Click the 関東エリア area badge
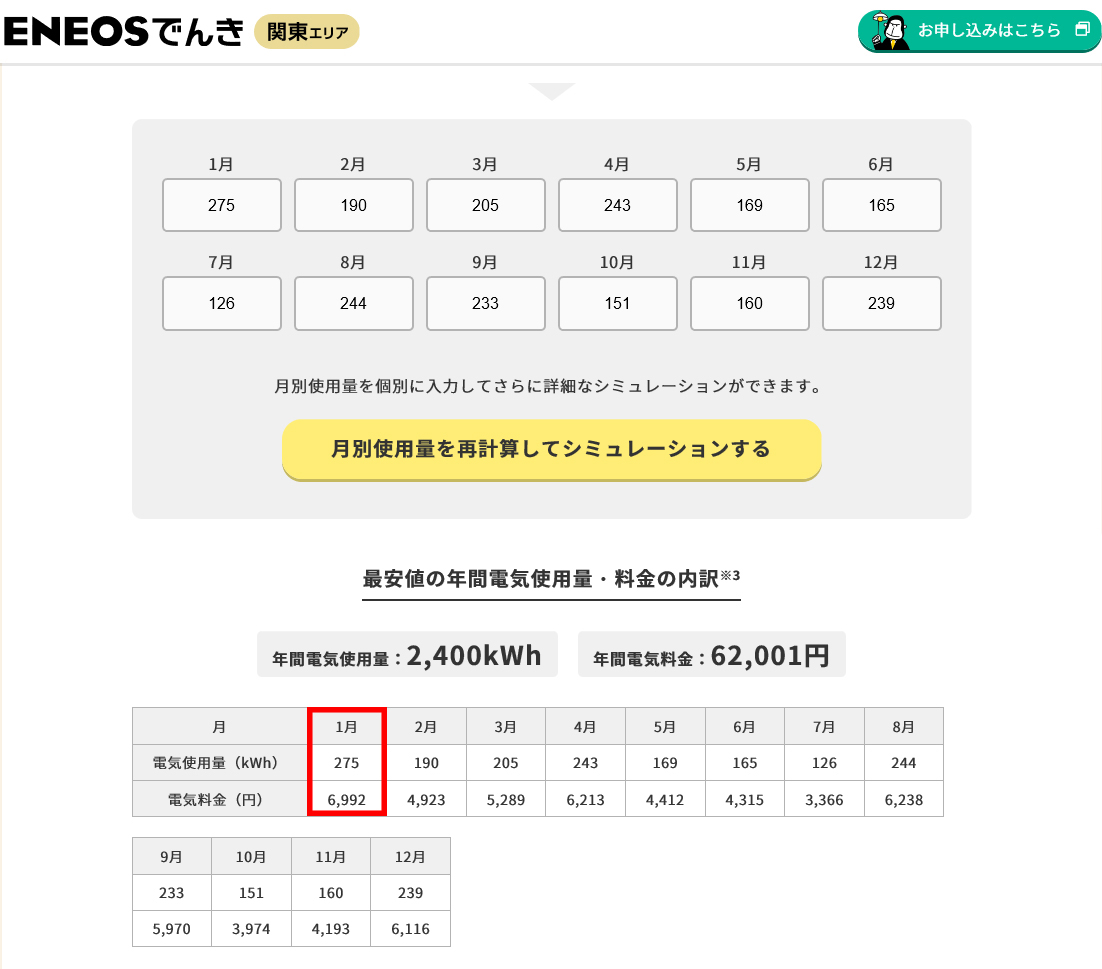The height and width of the screenshot is (969, 1102). pos(306,31)
